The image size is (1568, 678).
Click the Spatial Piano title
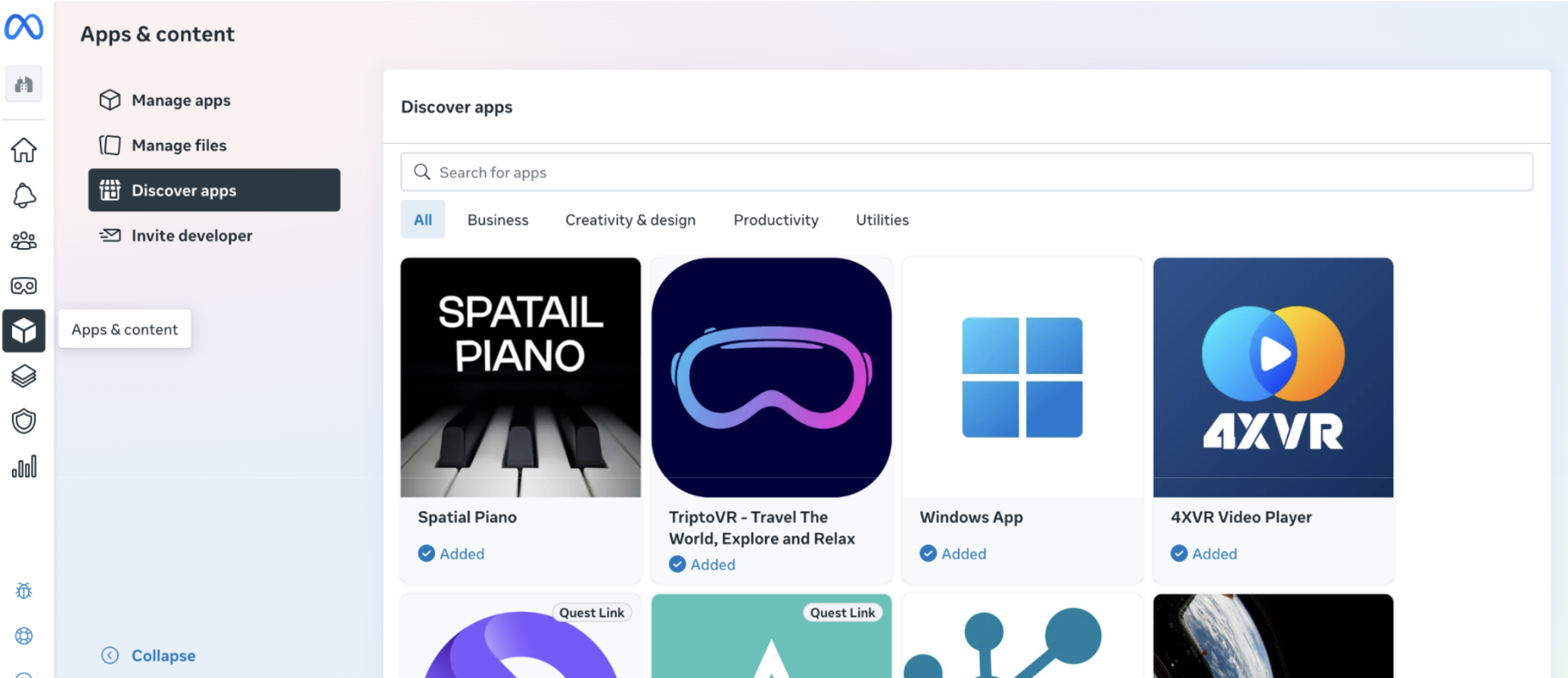pos(467,517)
